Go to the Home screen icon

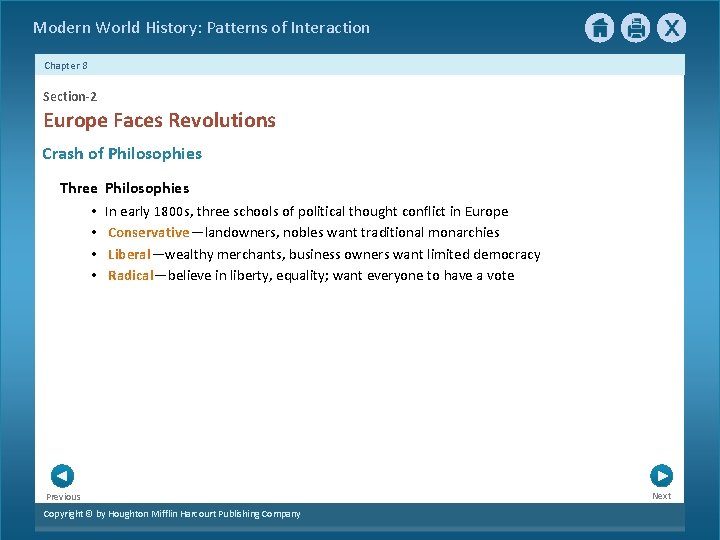599,28
